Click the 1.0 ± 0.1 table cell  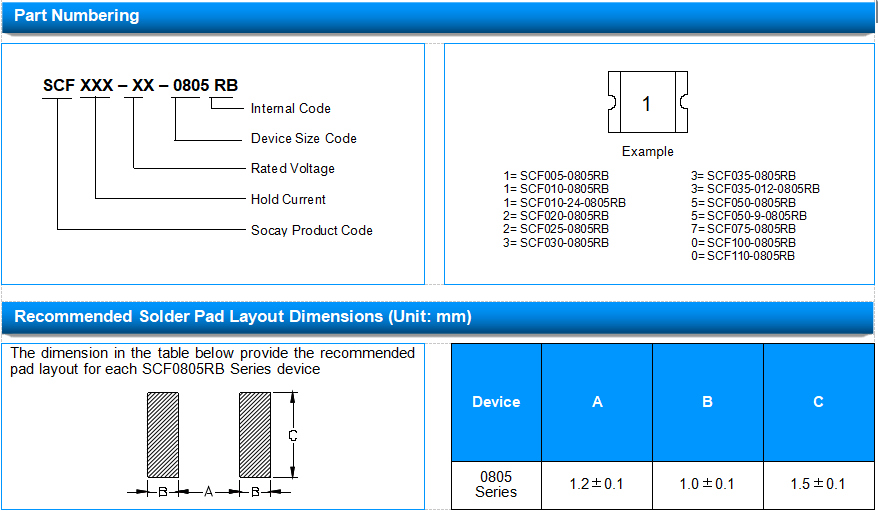pos(708,484)
